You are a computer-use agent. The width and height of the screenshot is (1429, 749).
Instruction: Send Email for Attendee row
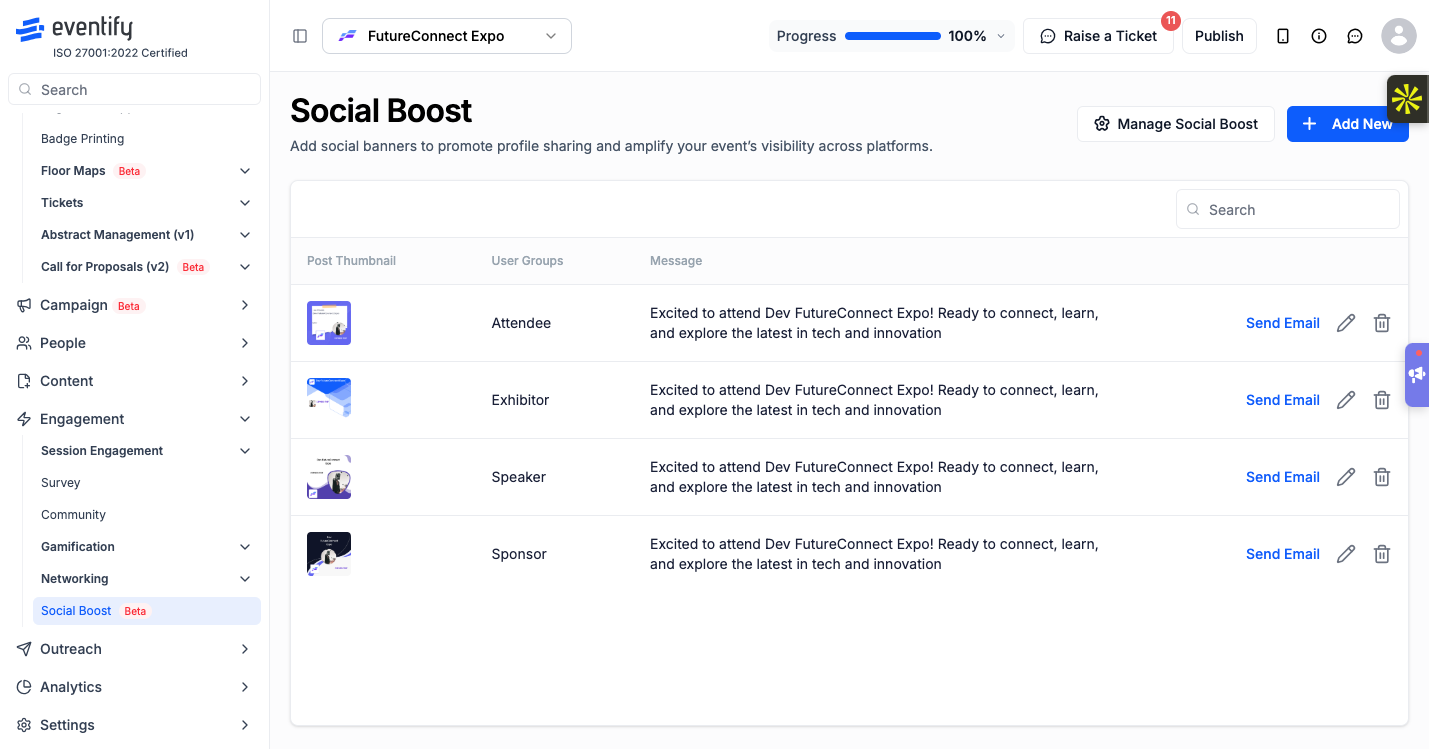(1283, 323)
